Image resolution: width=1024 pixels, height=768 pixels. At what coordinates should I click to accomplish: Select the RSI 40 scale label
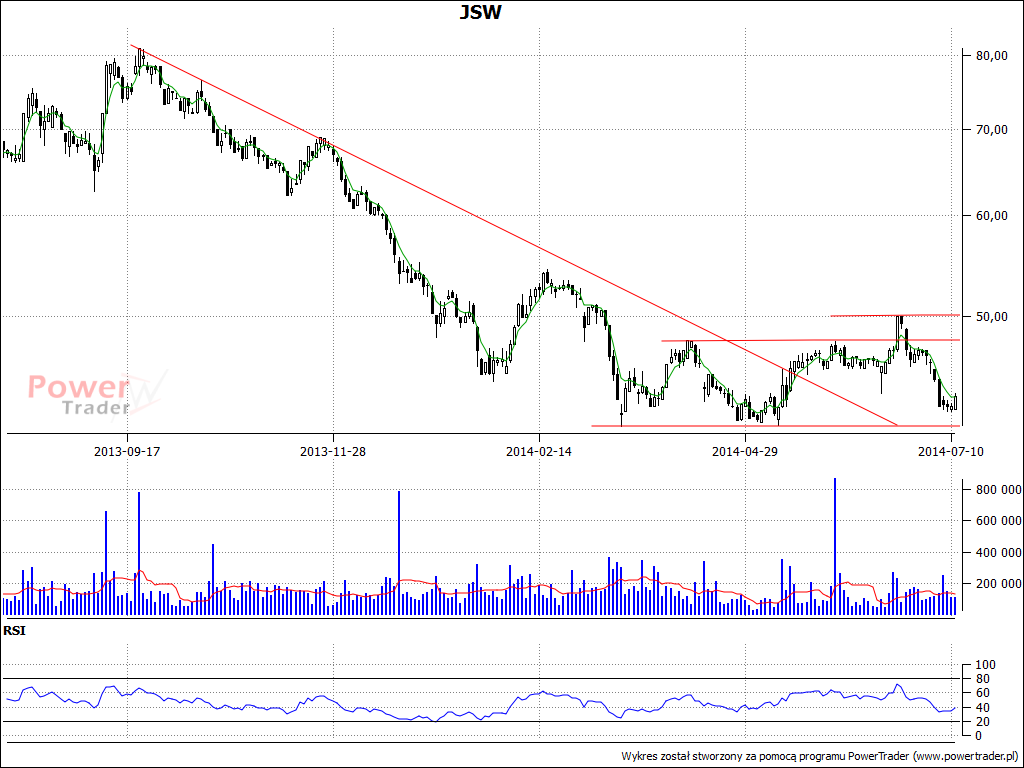tap(982, 707)
